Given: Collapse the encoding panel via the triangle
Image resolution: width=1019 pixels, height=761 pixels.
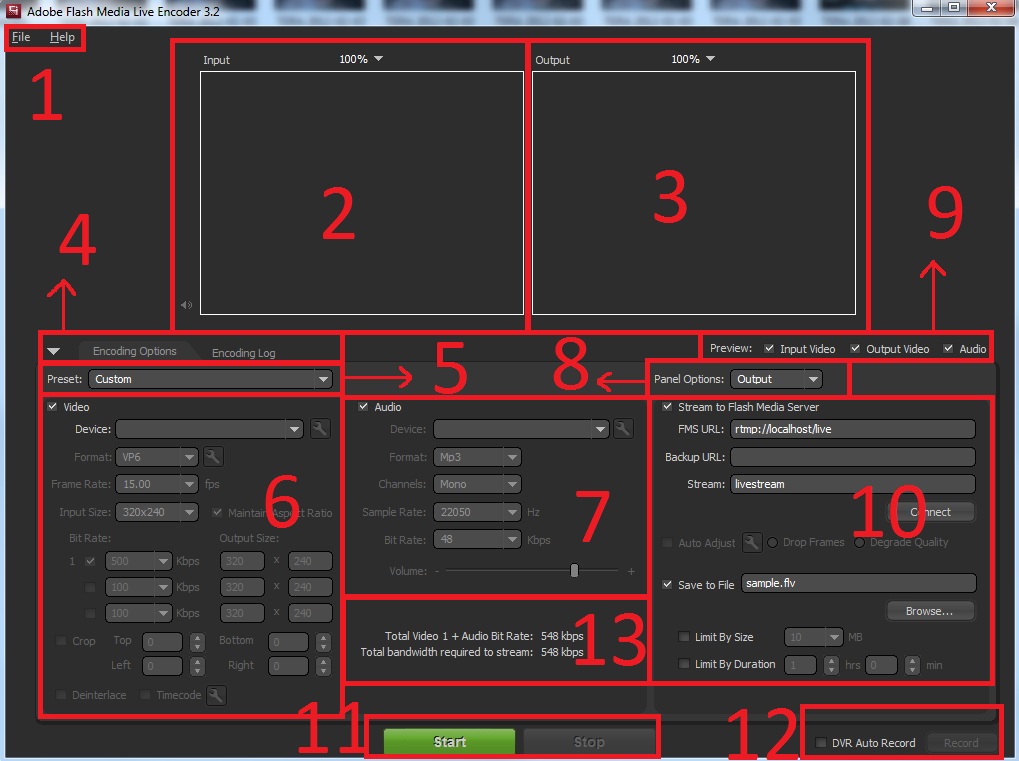Looking at the screenshot, I should click(55, 350).
